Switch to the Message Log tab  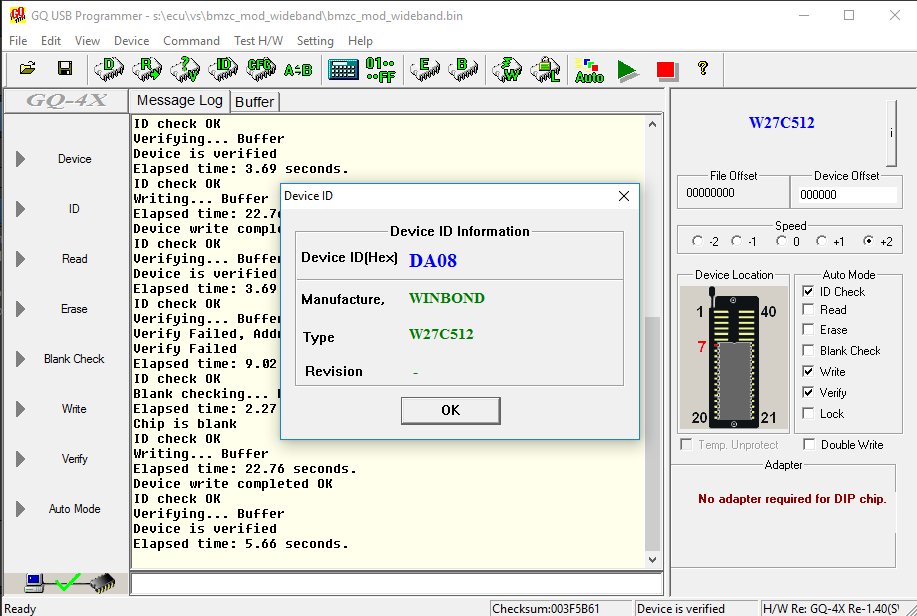tap(180, 101)
